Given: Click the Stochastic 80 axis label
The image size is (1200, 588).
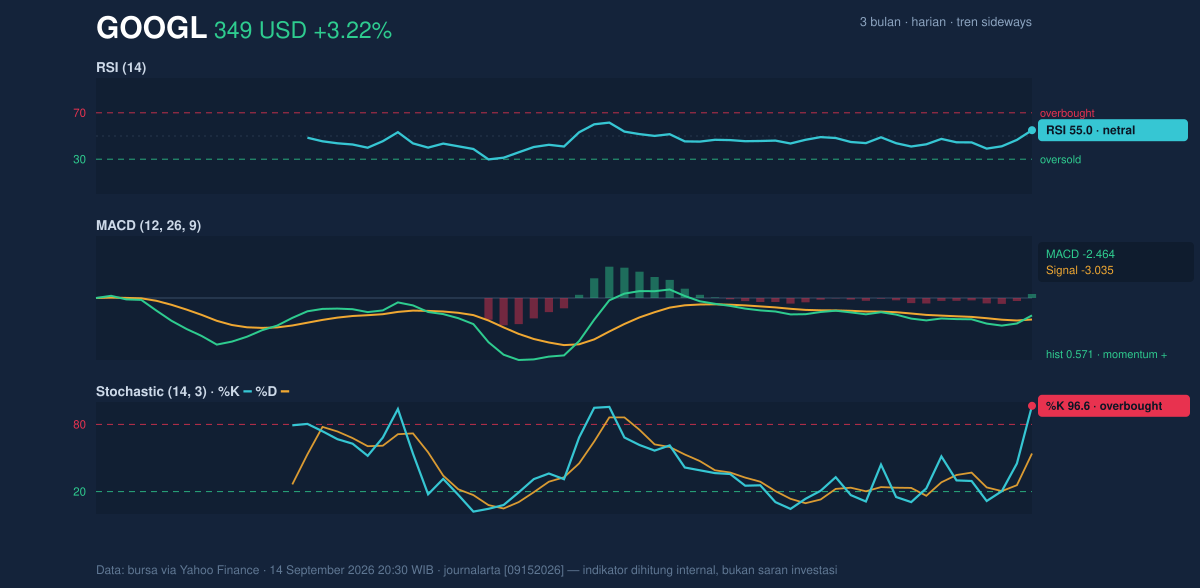Looking at the screenshot, I should (79, 425).
